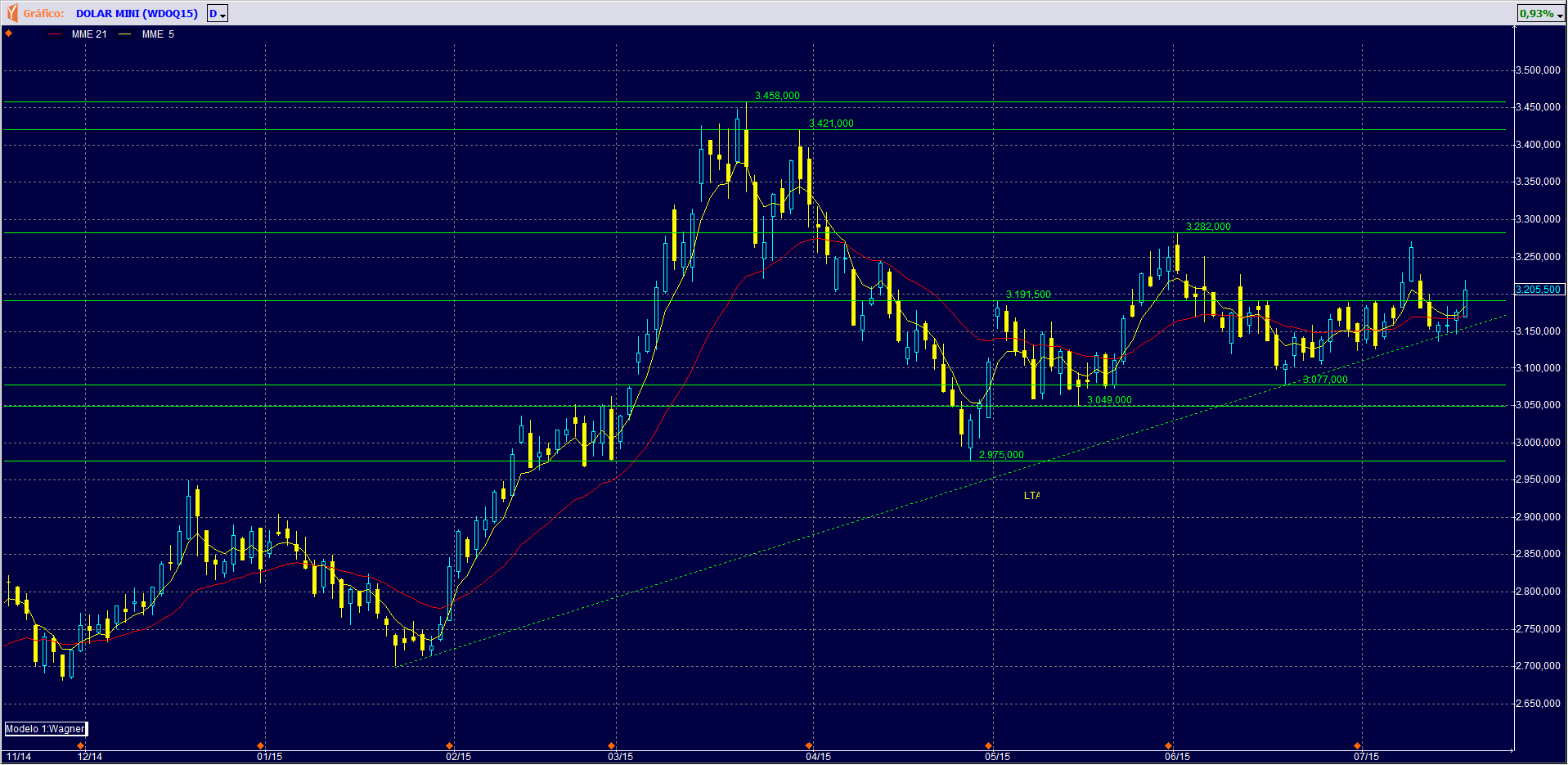Viewport: 1568px width, 765px height.
Task: Select the 3.458,000 resistance line label
Action: (777, 96)
